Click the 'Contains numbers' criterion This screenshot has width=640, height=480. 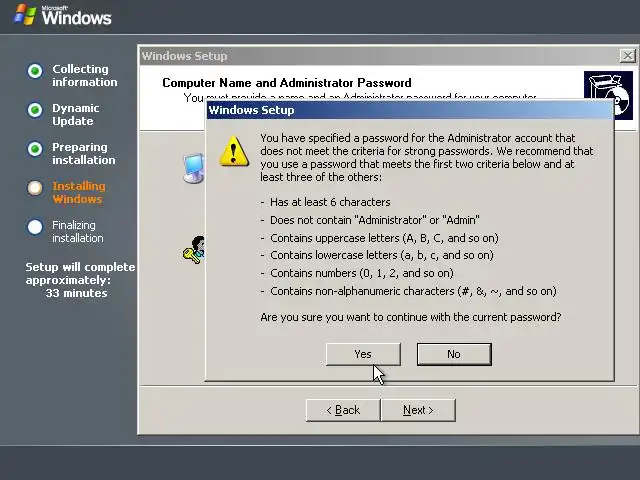362,273
